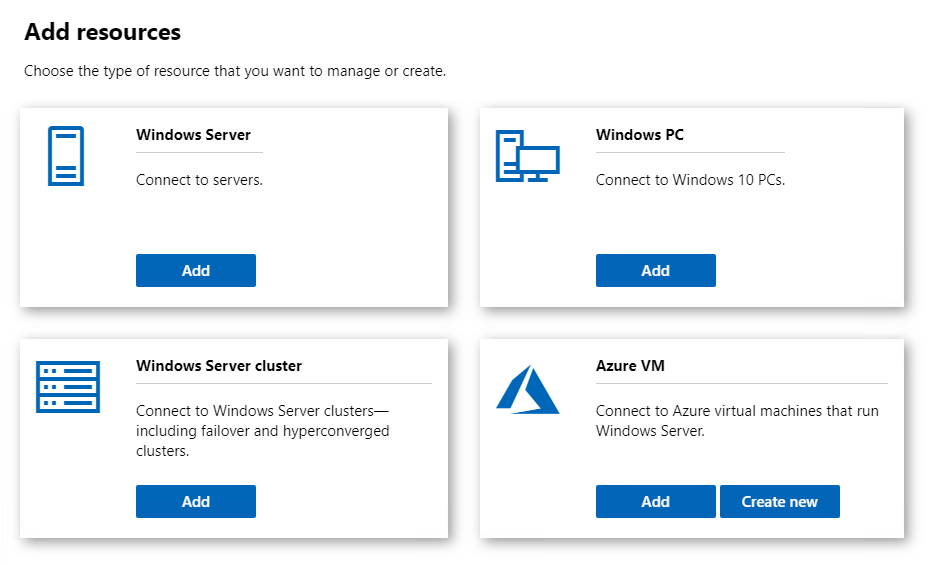Select the Windows Server card title
The width and height of the screenshot is (930, 565).
[193, 135]
